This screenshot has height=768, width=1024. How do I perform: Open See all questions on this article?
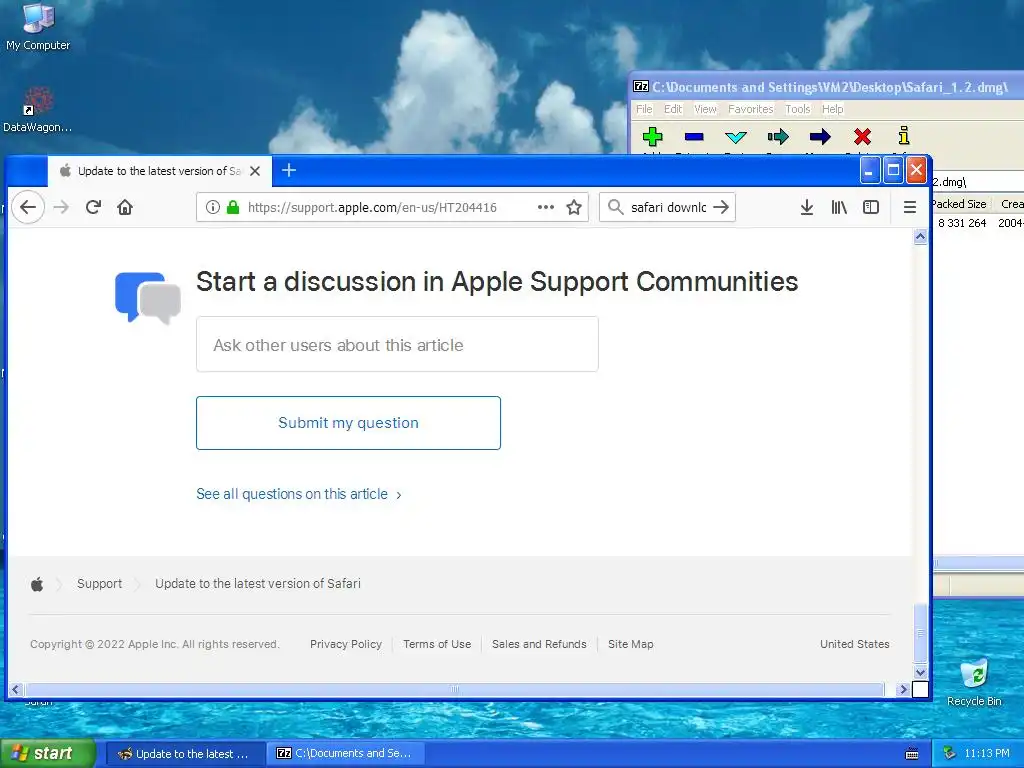(298, 494)
